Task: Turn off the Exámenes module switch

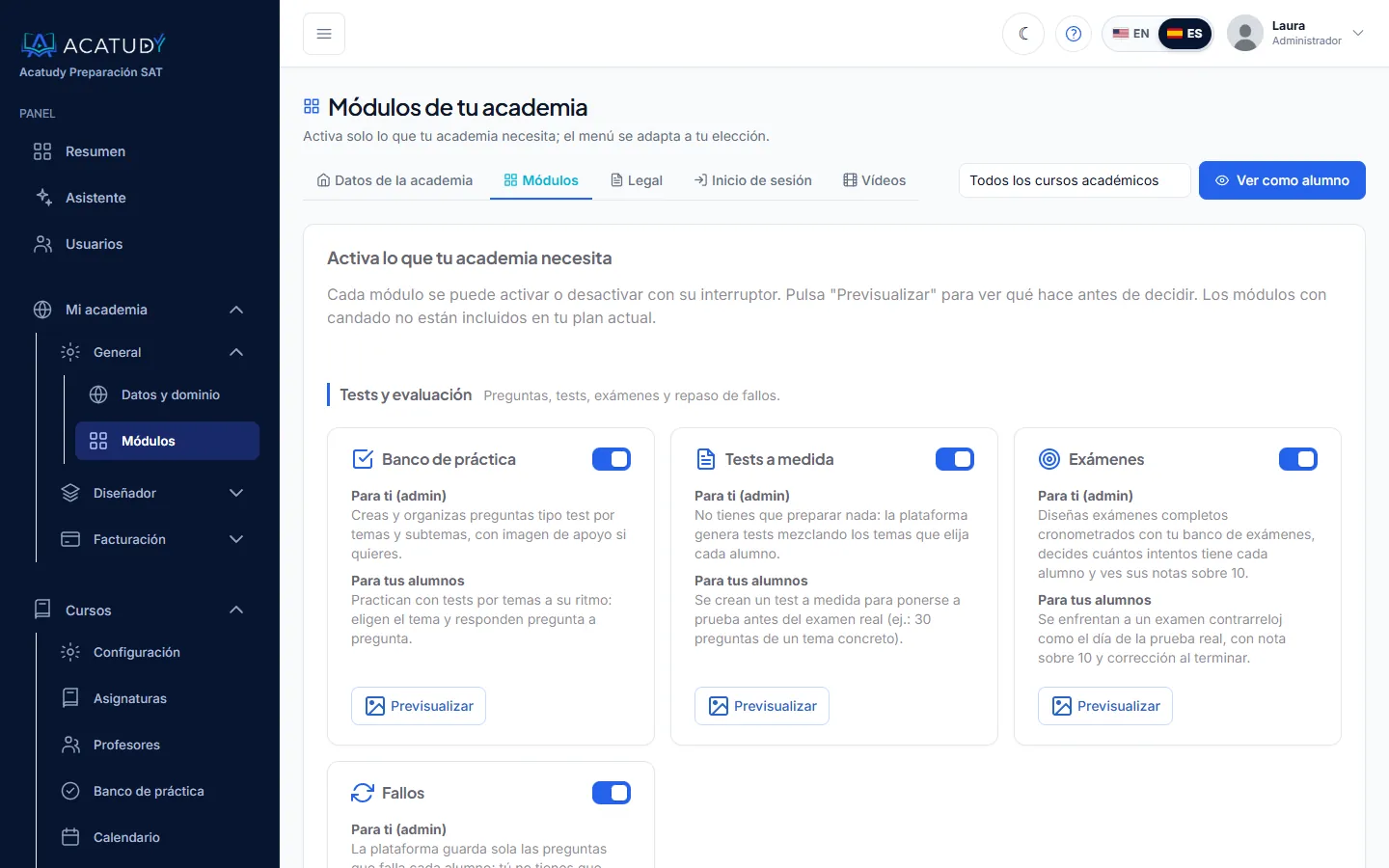Action: click(1298, 459)
